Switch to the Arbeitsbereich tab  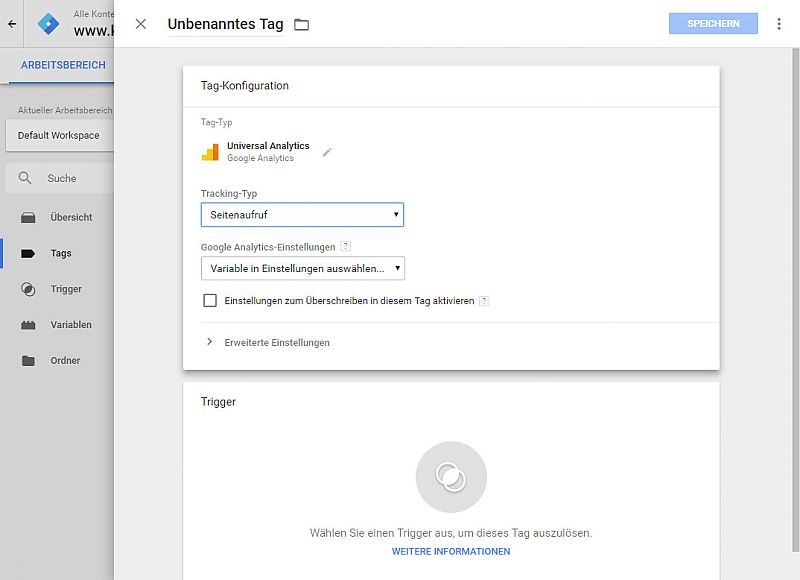tap(63, 65)
